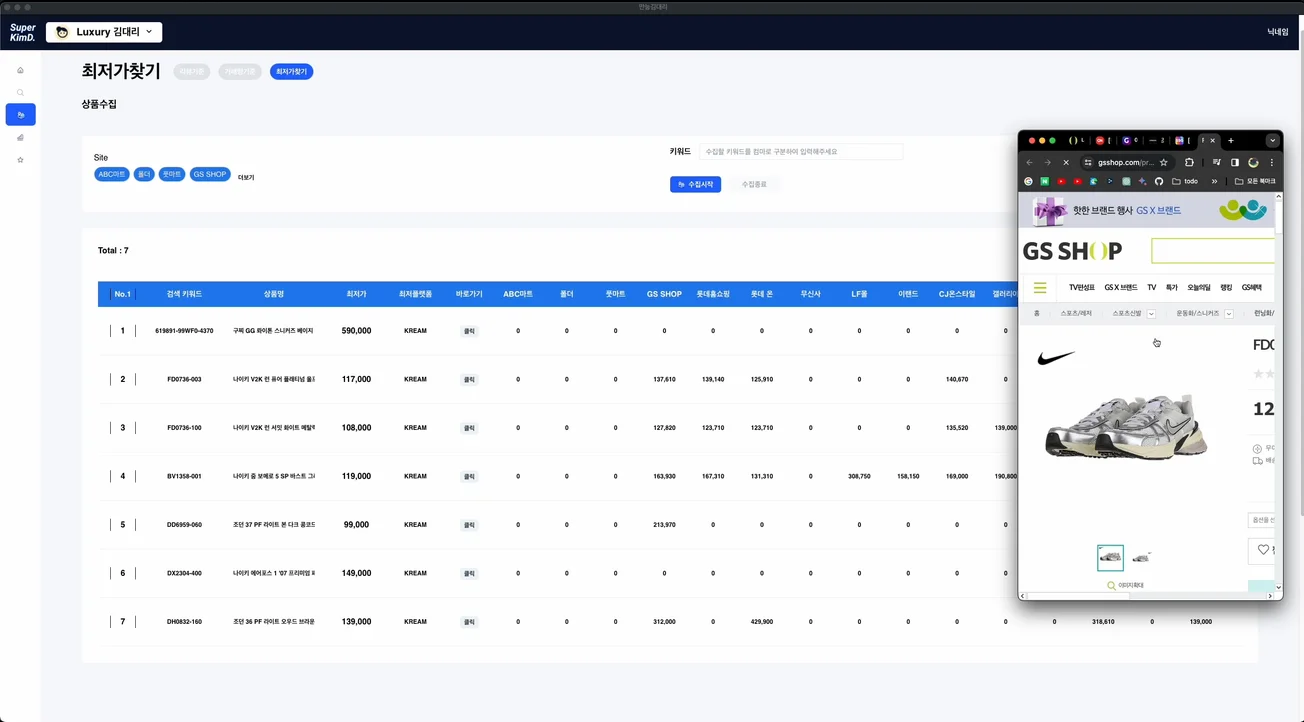Image resolution: width=1304 pixels, height=722 pixels.
Task: Show more bookmarks with double chevron
Action: click(1214, 181)
